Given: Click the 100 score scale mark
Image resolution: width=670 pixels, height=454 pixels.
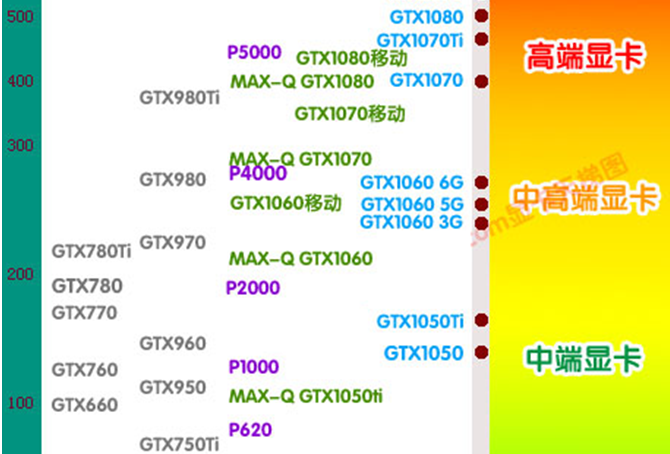Looking at the screenshot, I should click(x=20, y=403).
